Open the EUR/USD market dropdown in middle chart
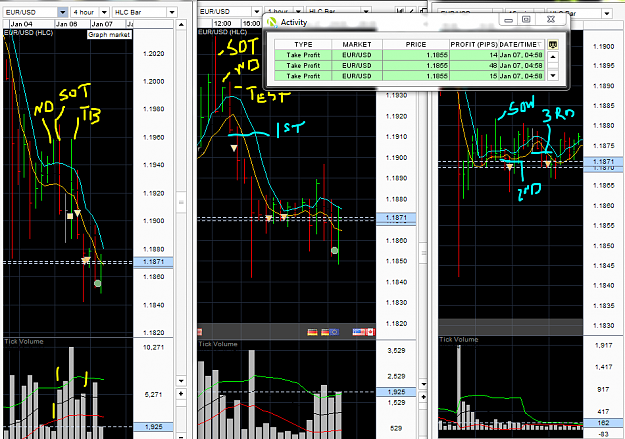The width and height of the screenshot is (625, 439). [257, 12]
